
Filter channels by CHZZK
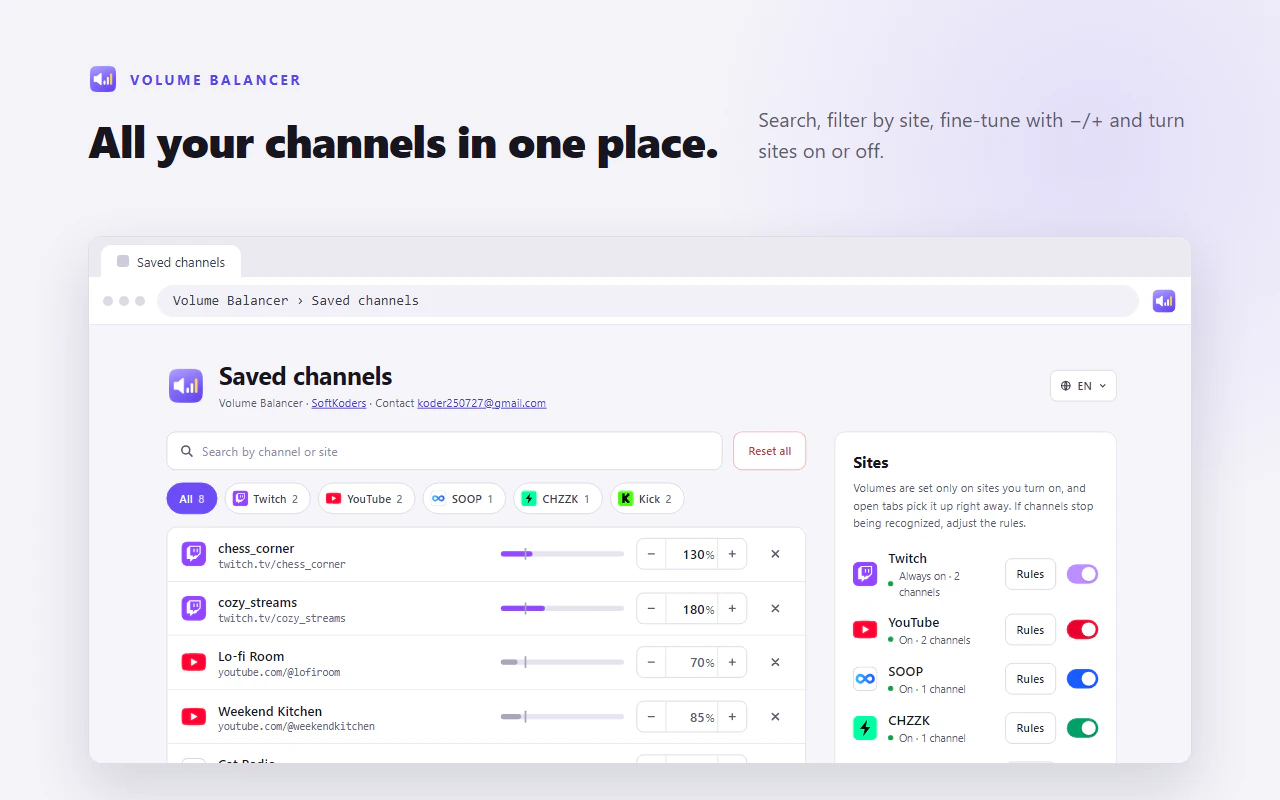tap(558, 498)
